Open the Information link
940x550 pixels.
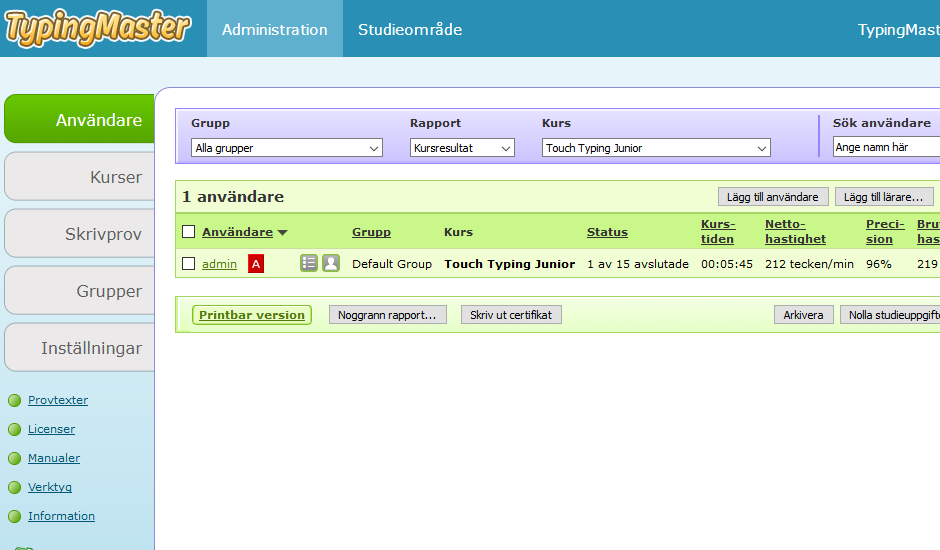pos(61,516)
